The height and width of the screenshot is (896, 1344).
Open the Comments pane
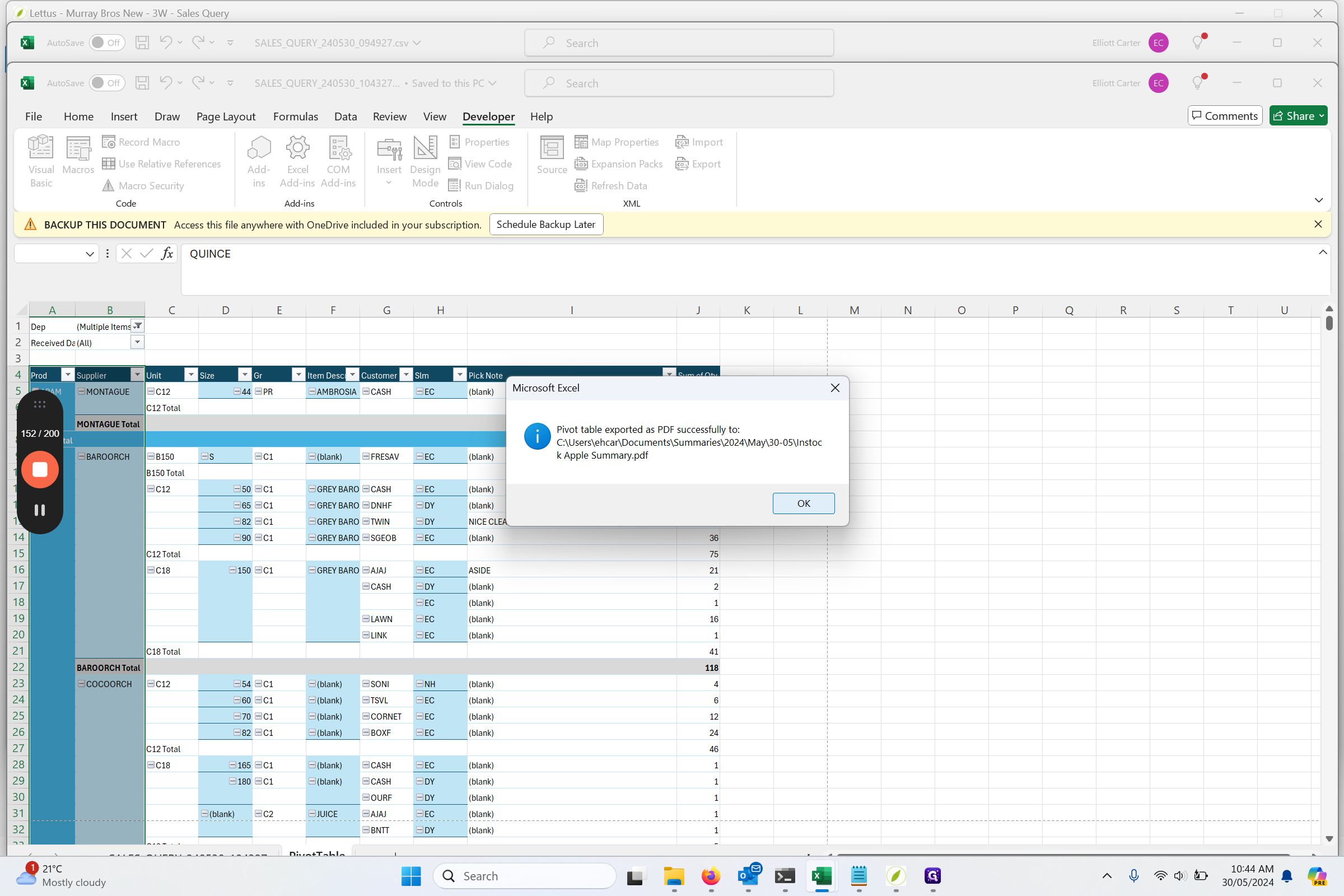(x=1225, y=115)
